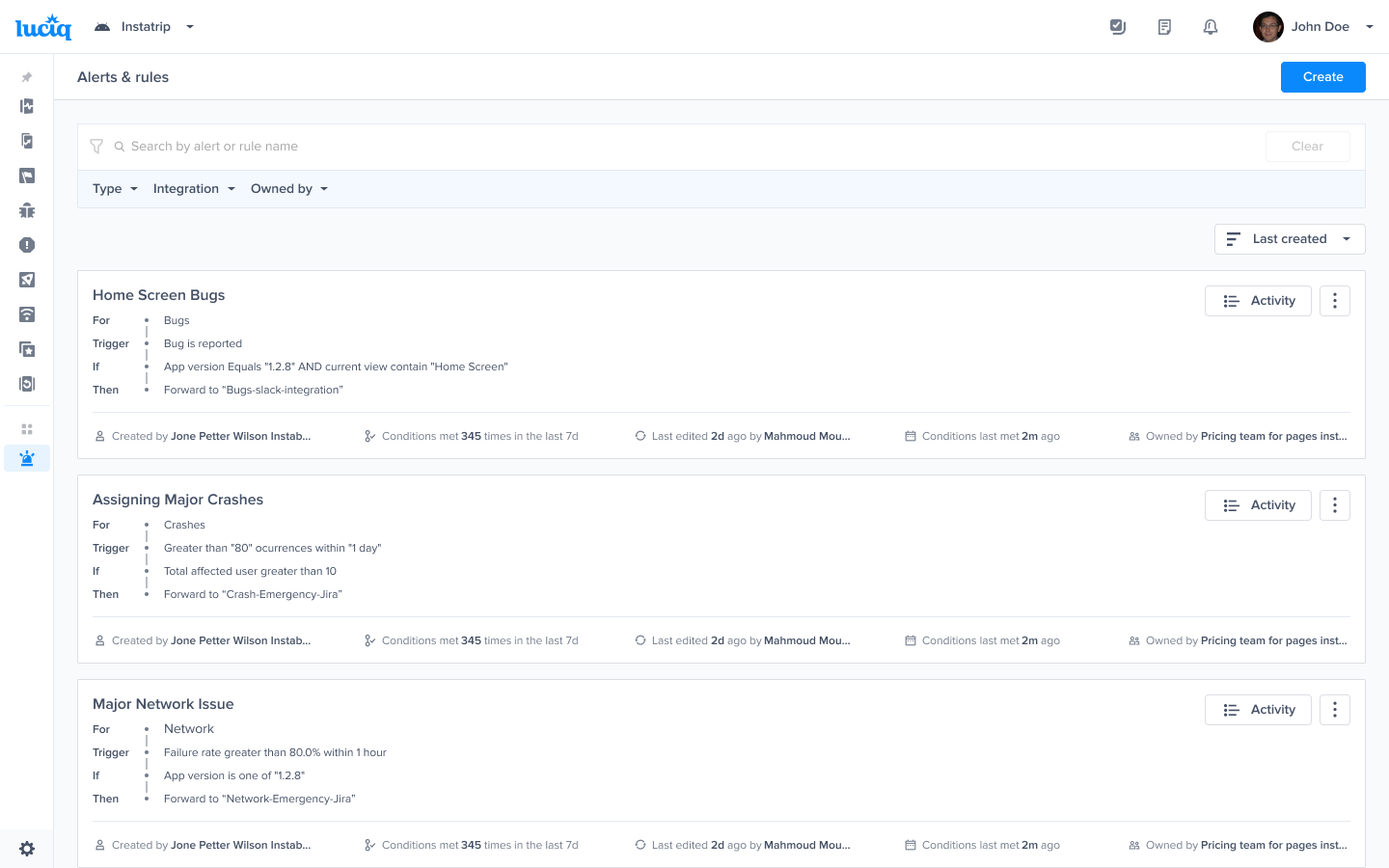The height and width of the screenshot is (868, 1389).
Task: Open the rocket releases sidebar icon
Action: point(27,280)
